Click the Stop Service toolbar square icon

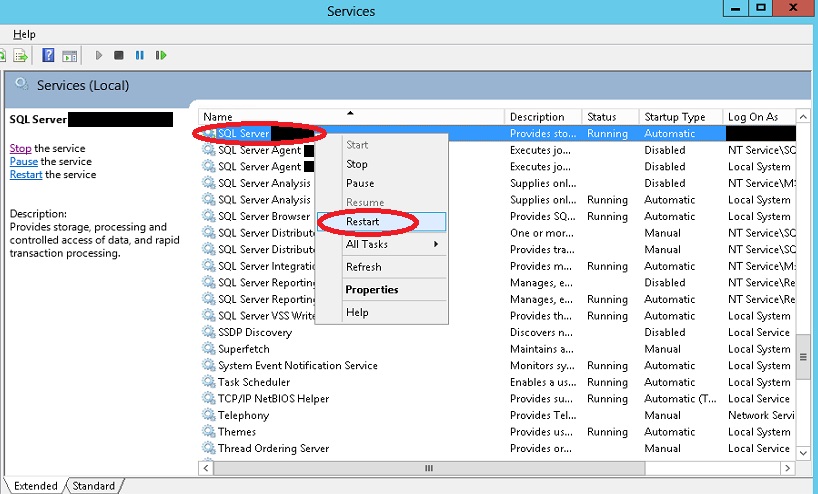pyautogui.click(x=119, y=55)
